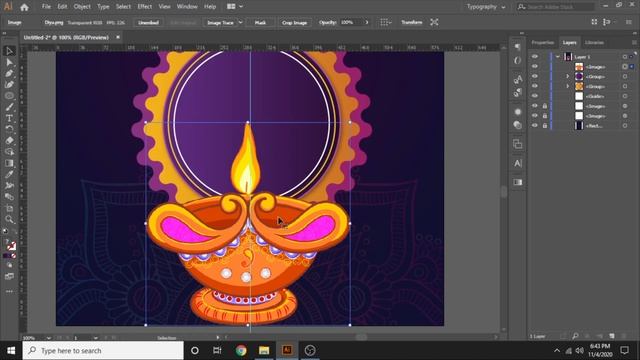
Task: Switch to the Properties tab
Action: tap(542, 42)
